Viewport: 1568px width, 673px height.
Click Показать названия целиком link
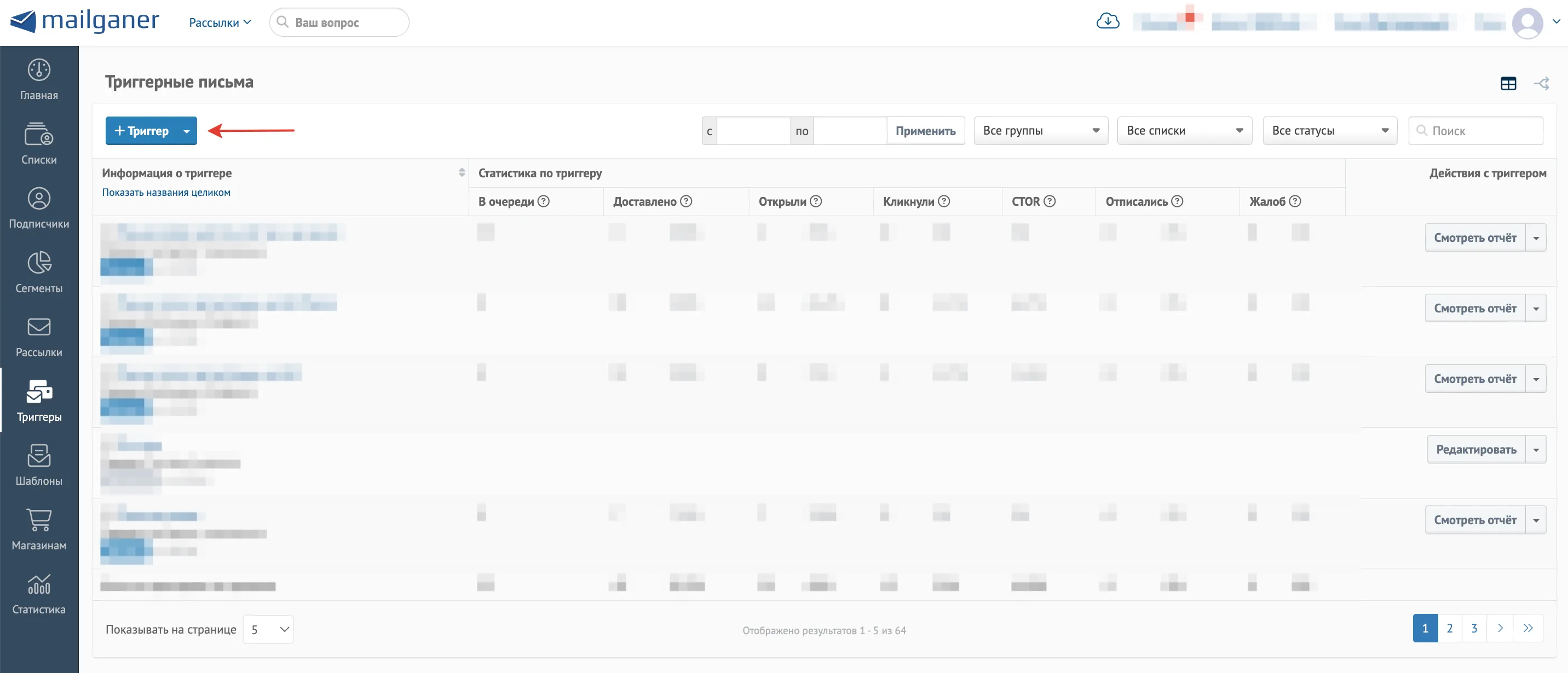pyautogui.click(x=166, y=192)
